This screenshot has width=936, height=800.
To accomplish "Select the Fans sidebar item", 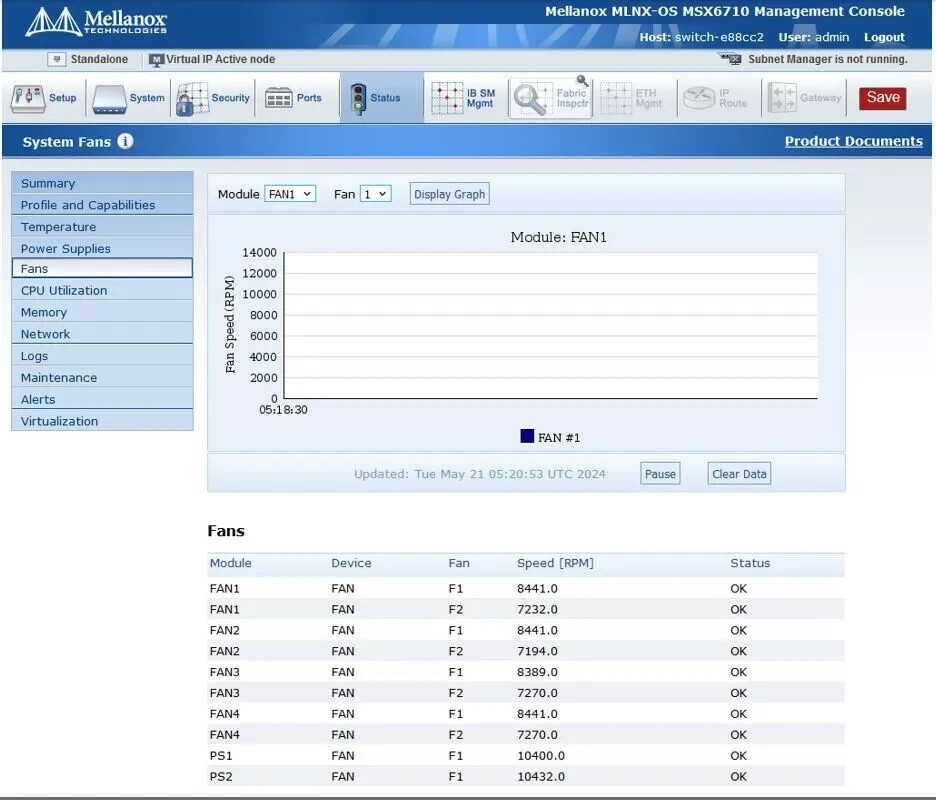I will [102, 269].
